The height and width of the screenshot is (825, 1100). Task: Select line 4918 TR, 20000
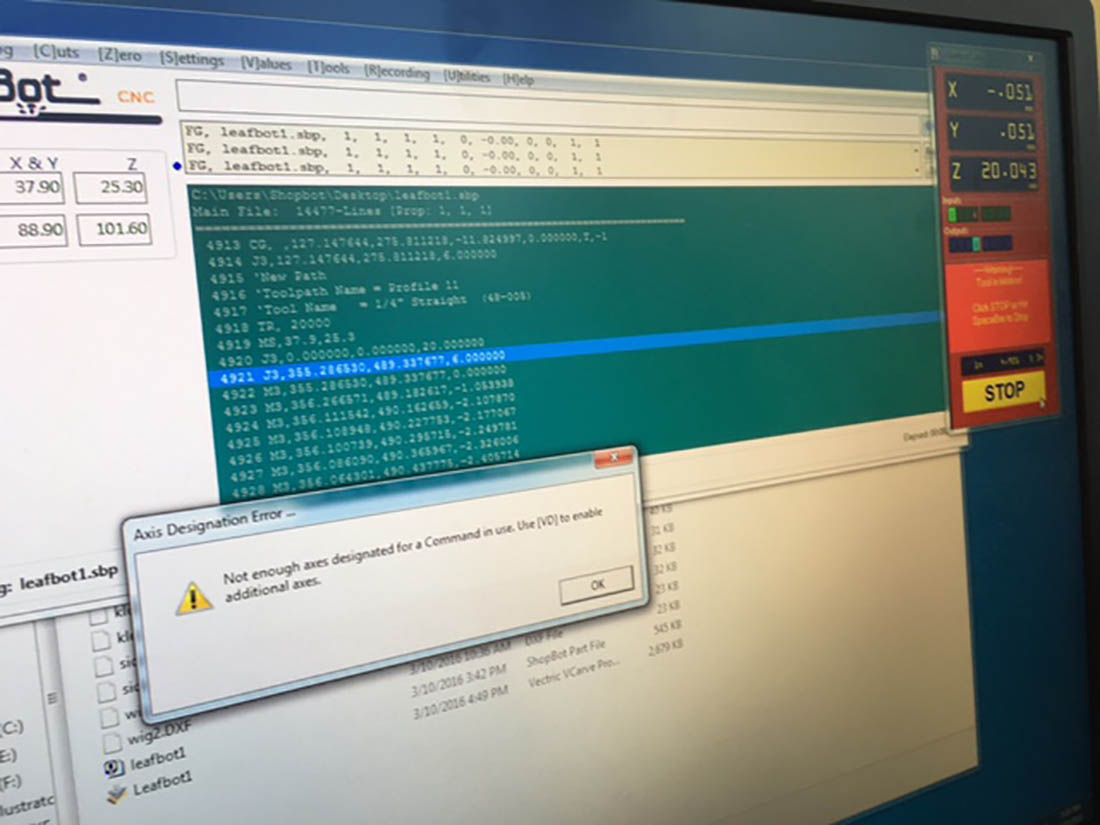pyautogui.click(x=273, y=325)
